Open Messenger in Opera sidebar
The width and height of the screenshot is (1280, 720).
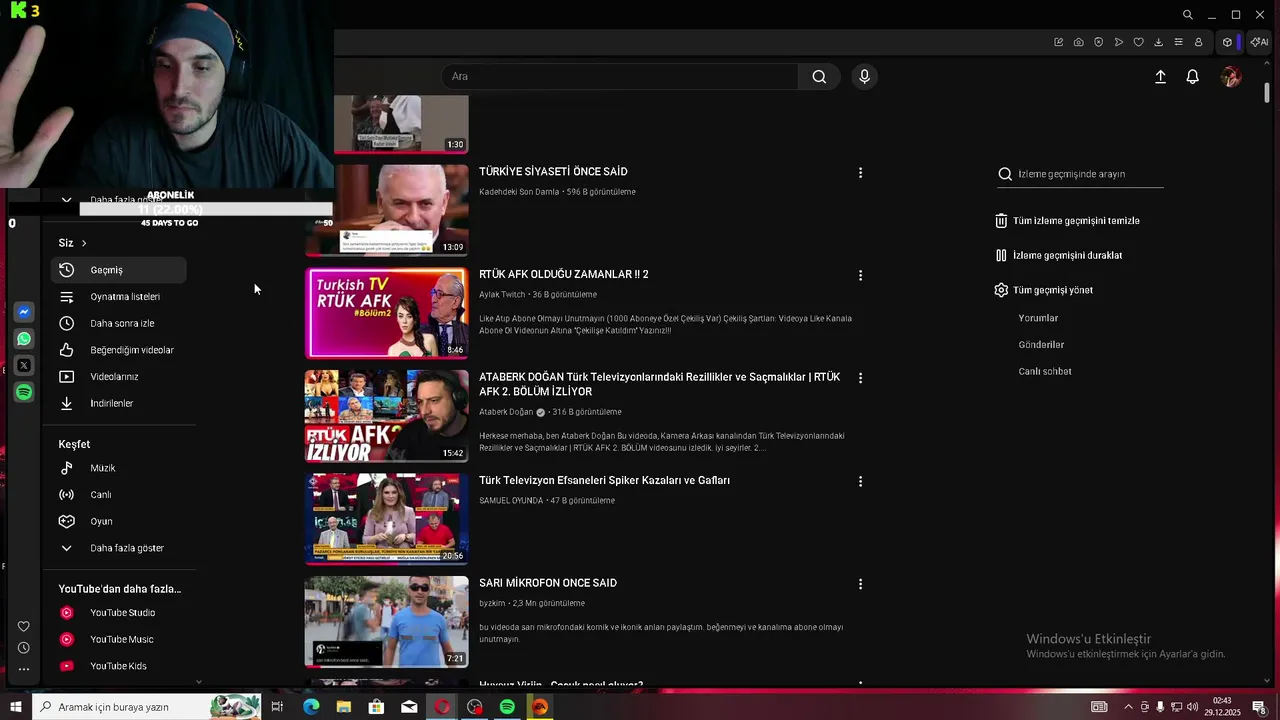pos(24,312)
